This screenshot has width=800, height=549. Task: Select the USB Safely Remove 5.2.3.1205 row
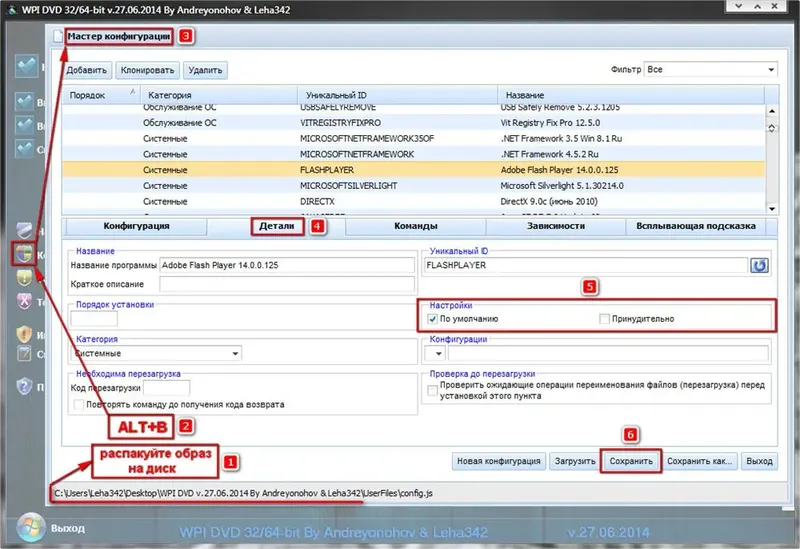[x=413, y=108]
